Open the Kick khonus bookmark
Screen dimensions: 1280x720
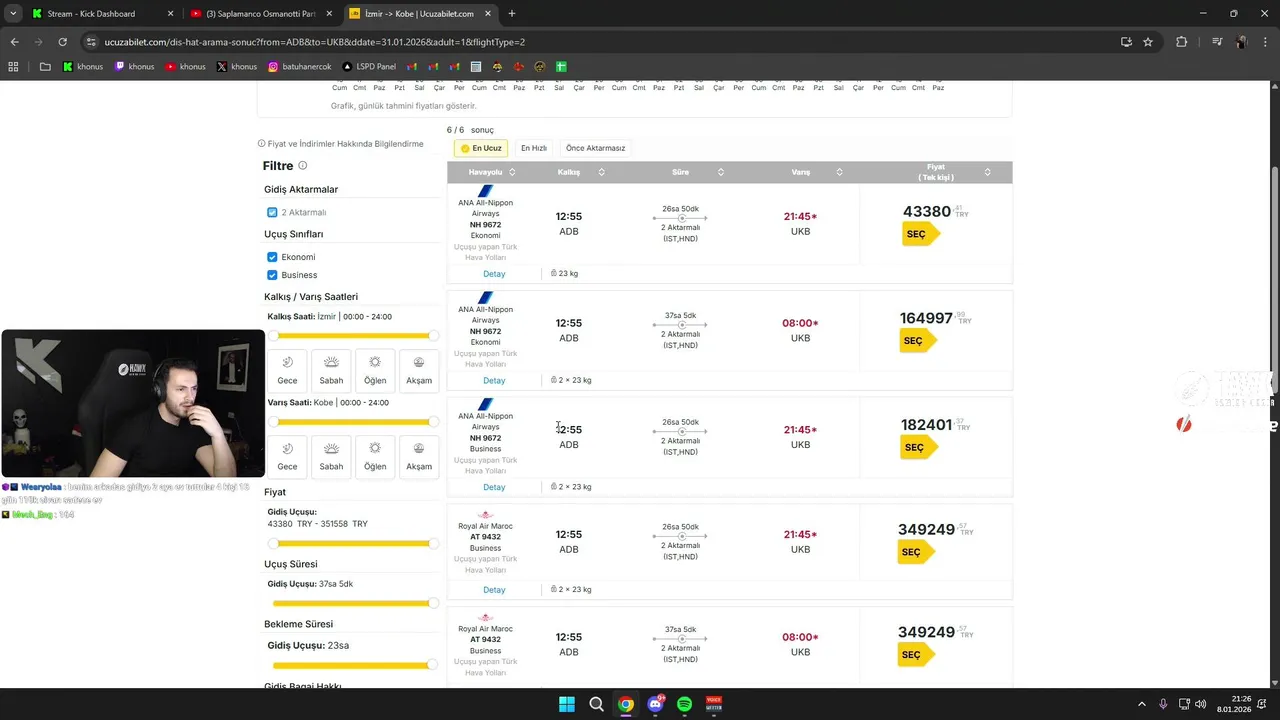83,67
